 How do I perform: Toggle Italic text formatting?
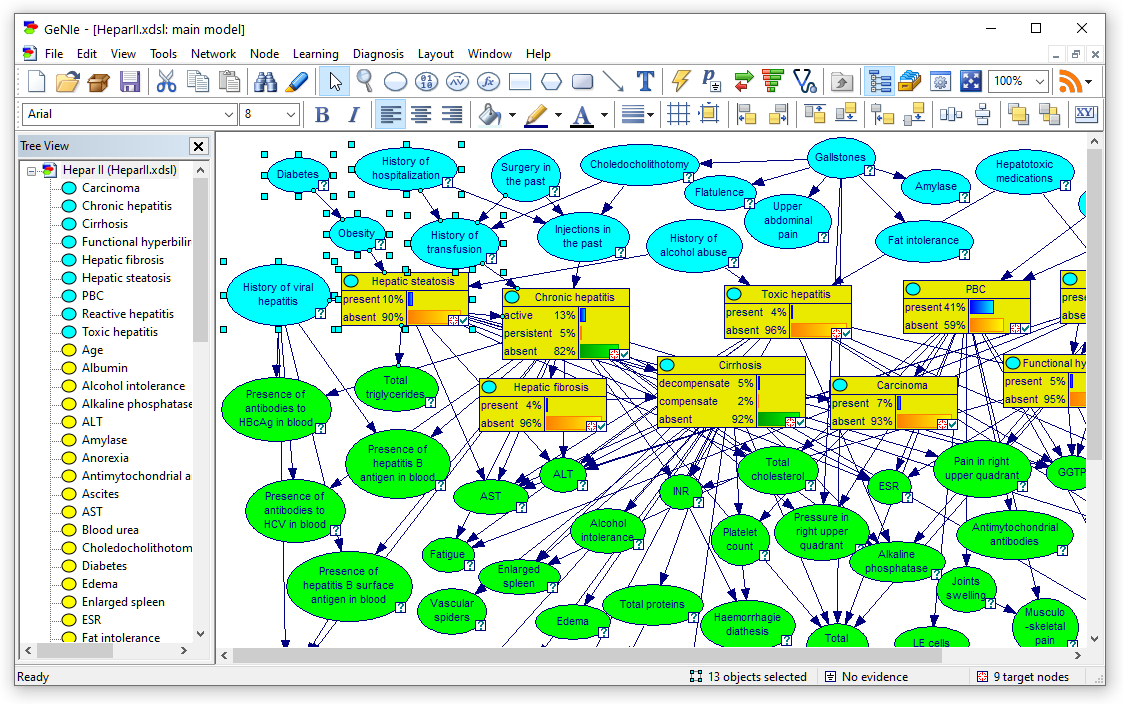pyautogui.click(x=353, y=115)
